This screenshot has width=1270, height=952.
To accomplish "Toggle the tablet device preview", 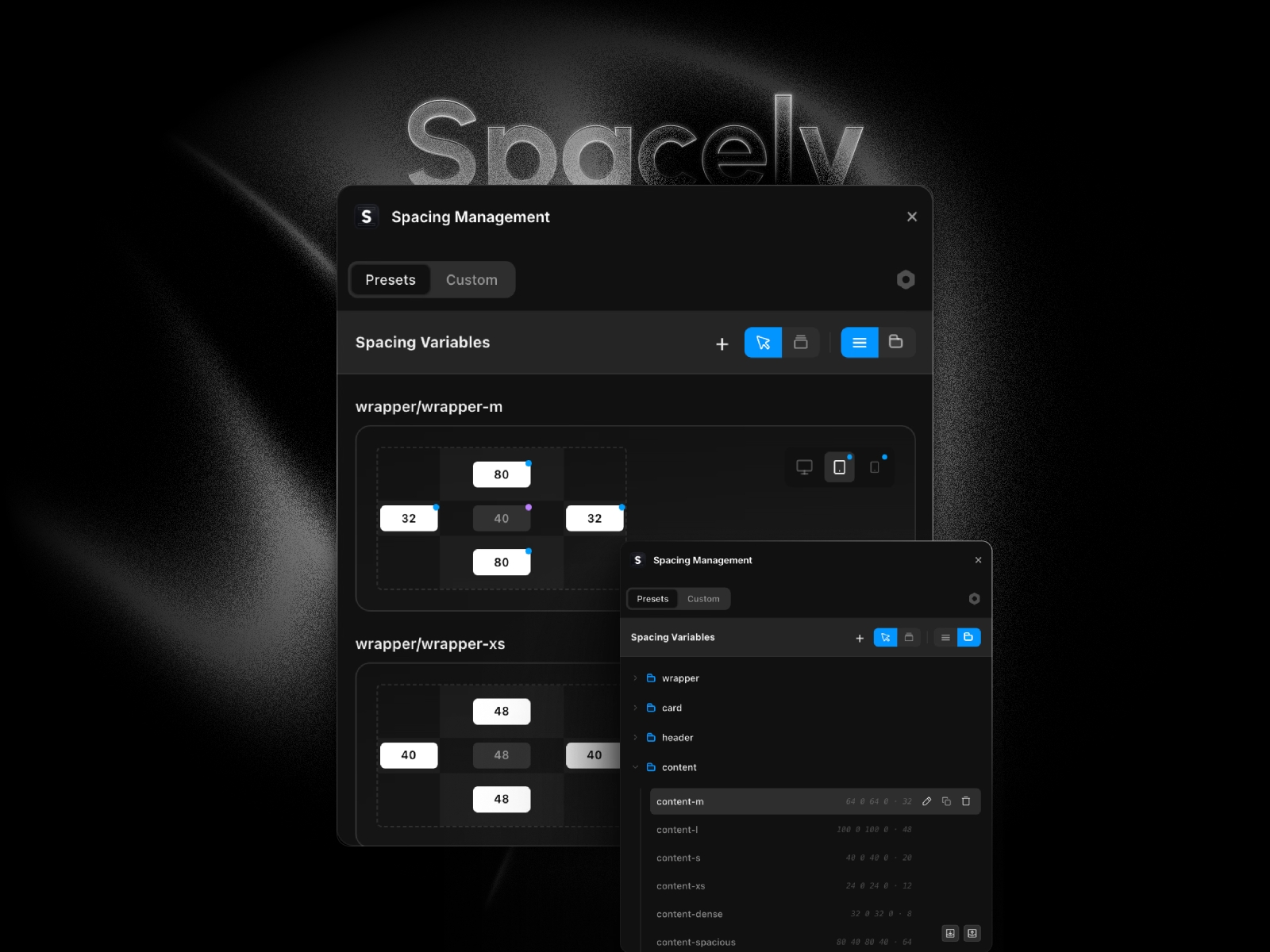I will (x=839, y=467).
